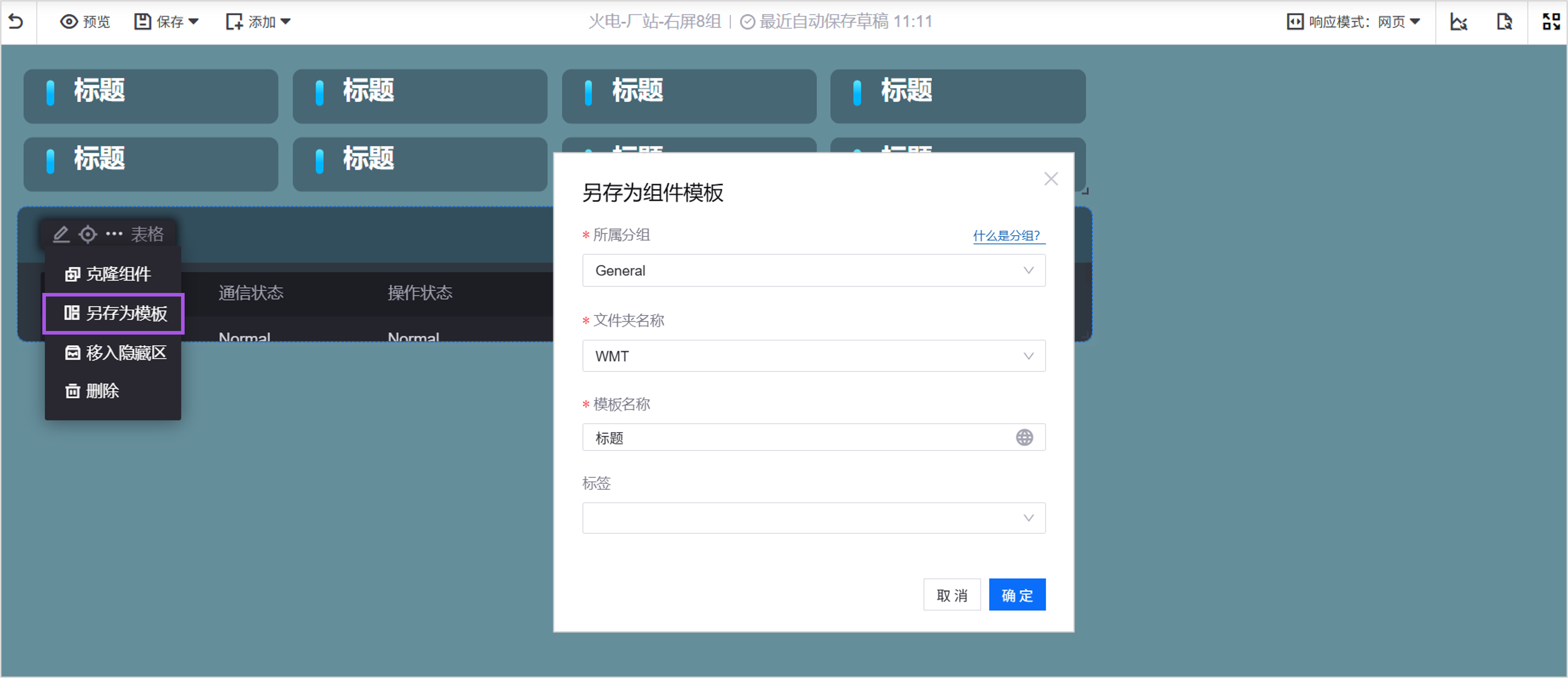
Task: Click the 操作状态 column header
Action: click(x=420, y=293)
